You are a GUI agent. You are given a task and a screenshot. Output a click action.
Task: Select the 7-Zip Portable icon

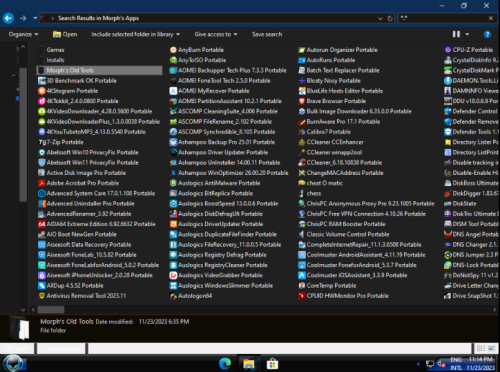point(42,142)
